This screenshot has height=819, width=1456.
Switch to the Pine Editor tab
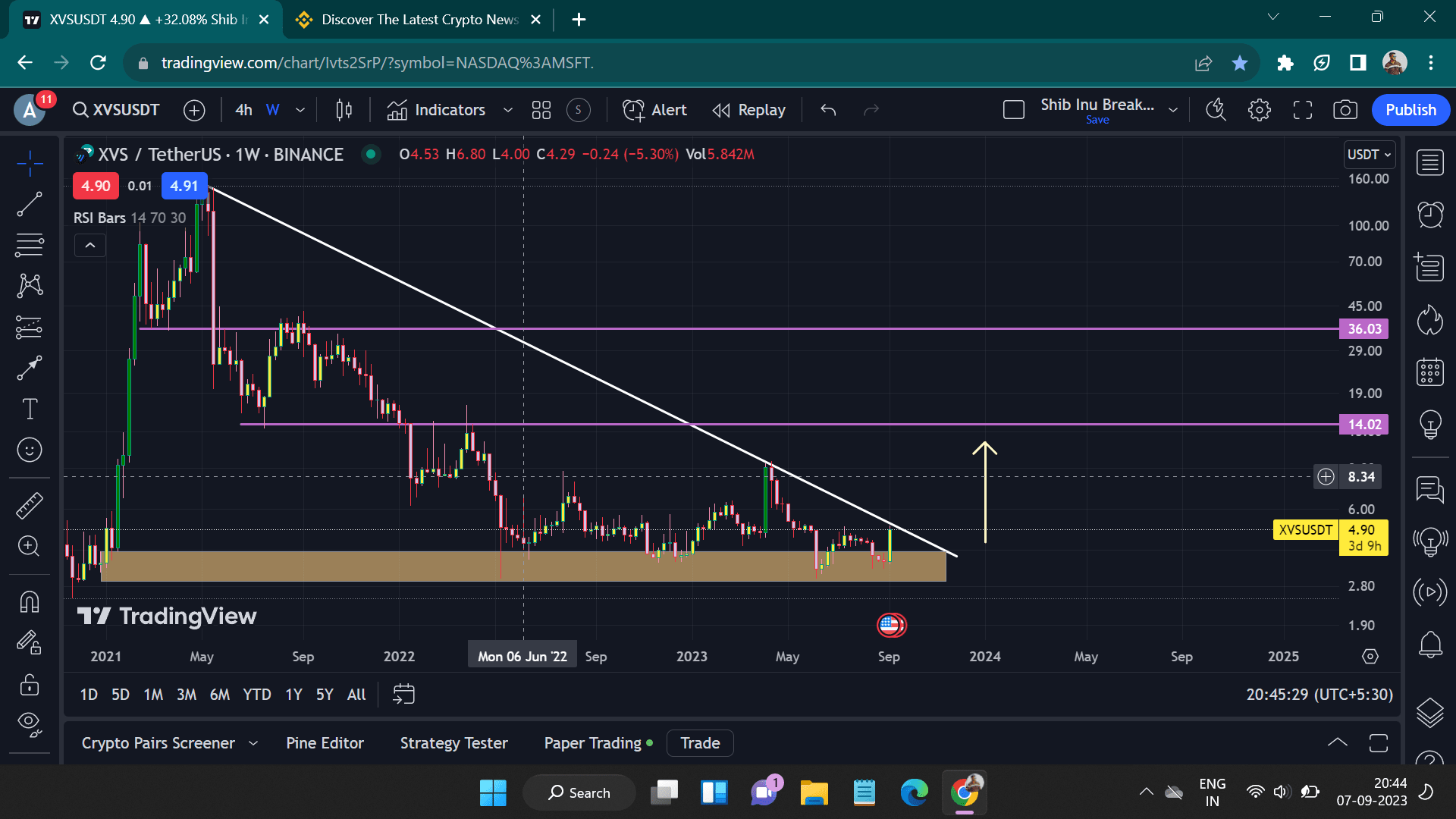point(325,743)
